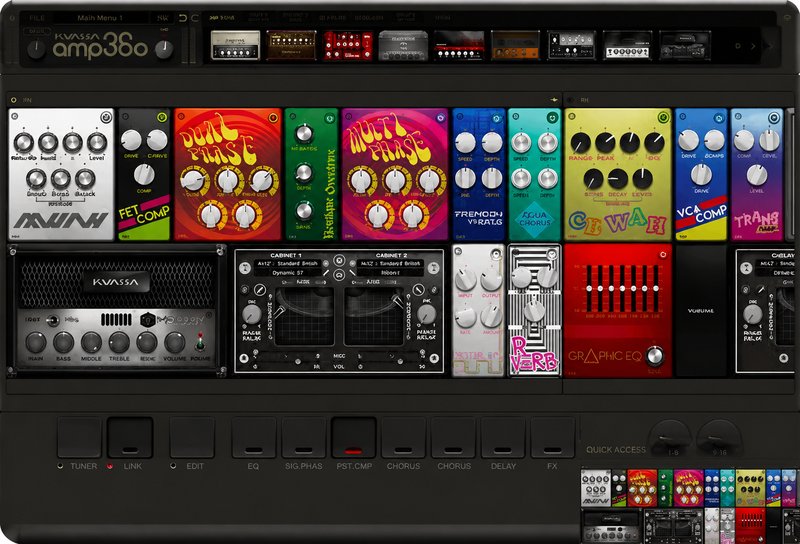The width and height of the screenshot is (800, 544).
Task: Toggle power on the Multi Phase pedal
Action: pyautogui.click(x=440, y=118)
